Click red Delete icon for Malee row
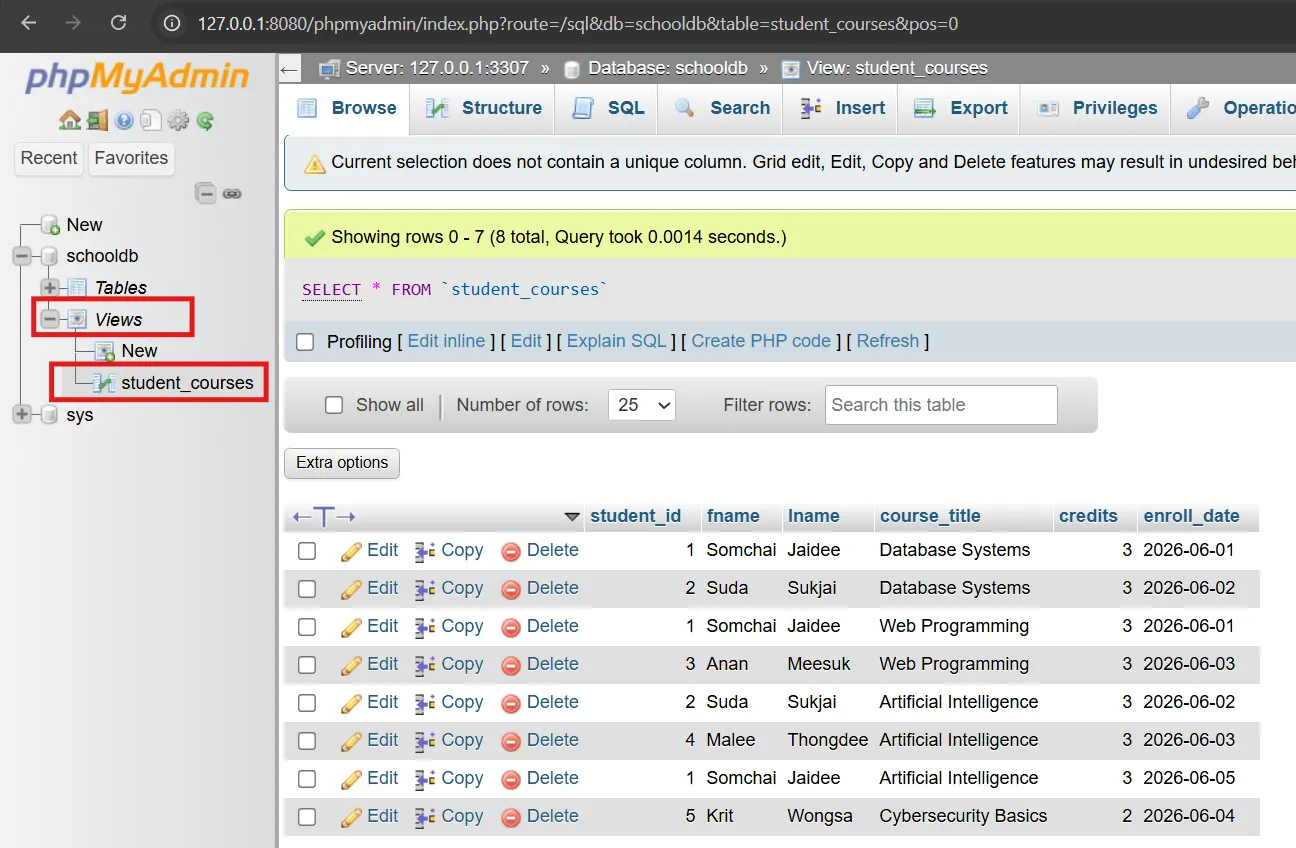This screenshot has width=1296, height=848. point(511,741)
